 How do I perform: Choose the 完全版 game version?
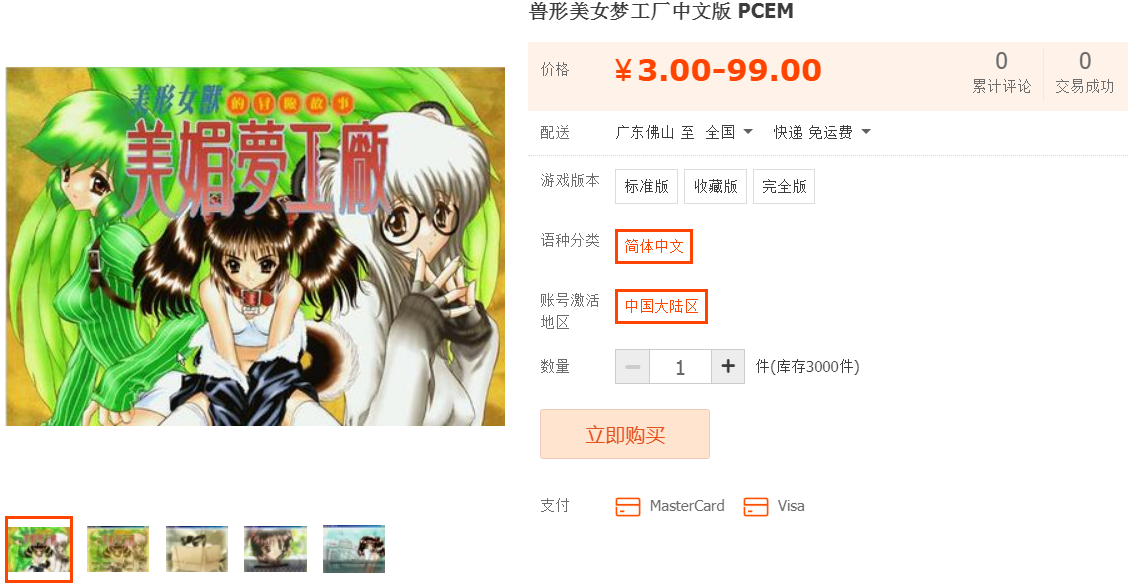784,186
